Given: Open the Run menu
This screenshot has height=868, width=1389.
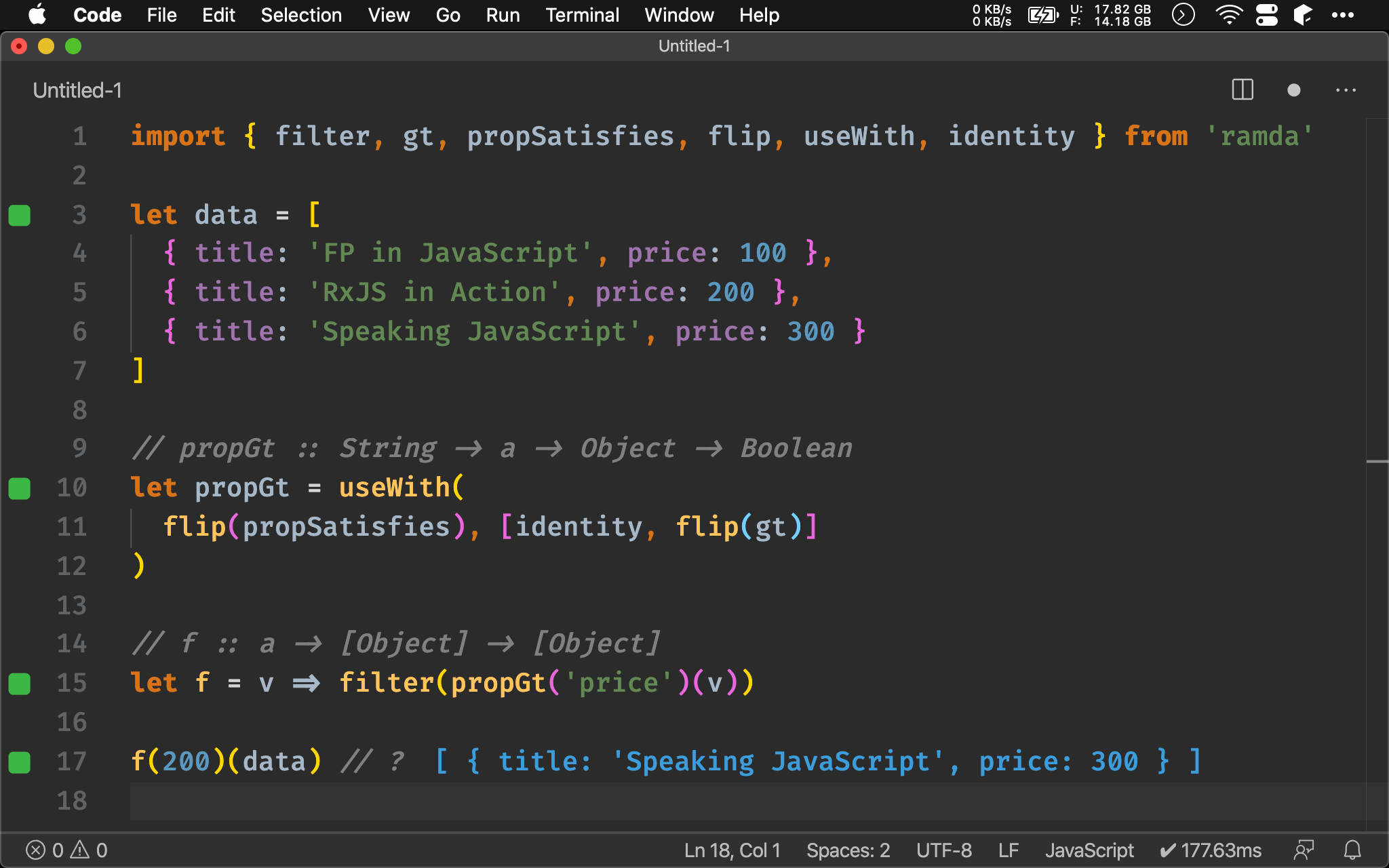Looking at the screenshot, I should click(503, 15).
